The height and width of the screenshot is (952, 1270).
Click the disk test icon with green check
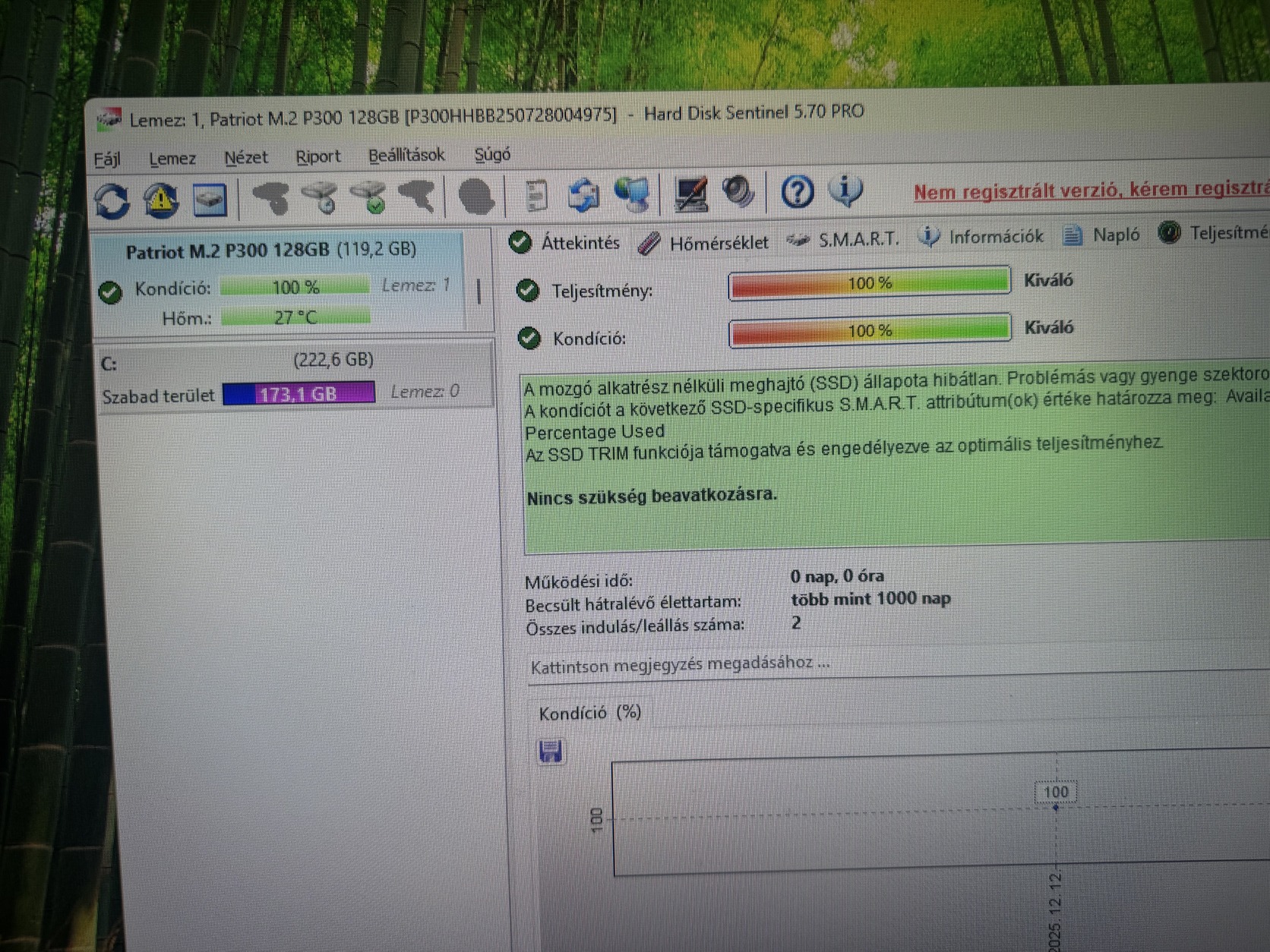pyautogui.click(x=368, y=197)
